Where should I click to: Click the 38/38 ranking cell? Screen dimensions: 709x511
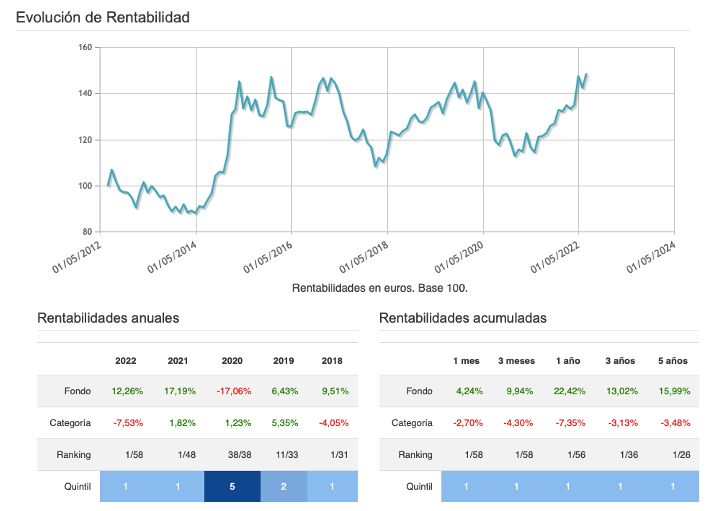pos(231,455)
